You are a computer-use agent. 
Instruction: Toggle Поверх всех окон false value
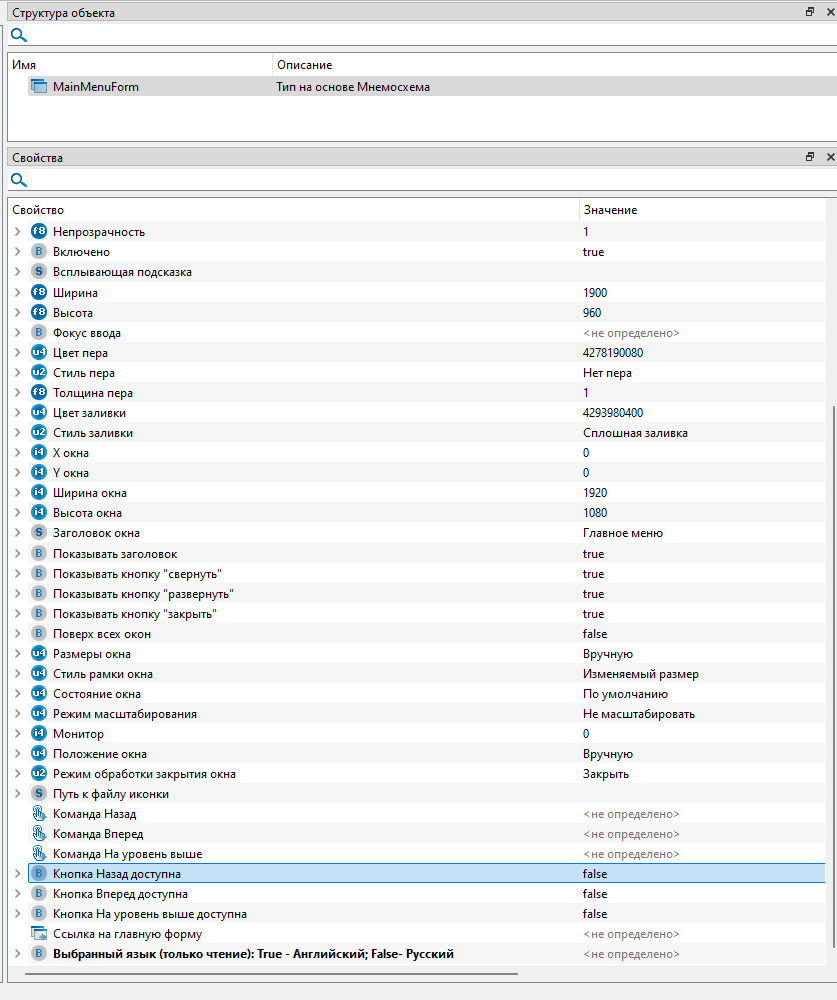coord(595,634)
